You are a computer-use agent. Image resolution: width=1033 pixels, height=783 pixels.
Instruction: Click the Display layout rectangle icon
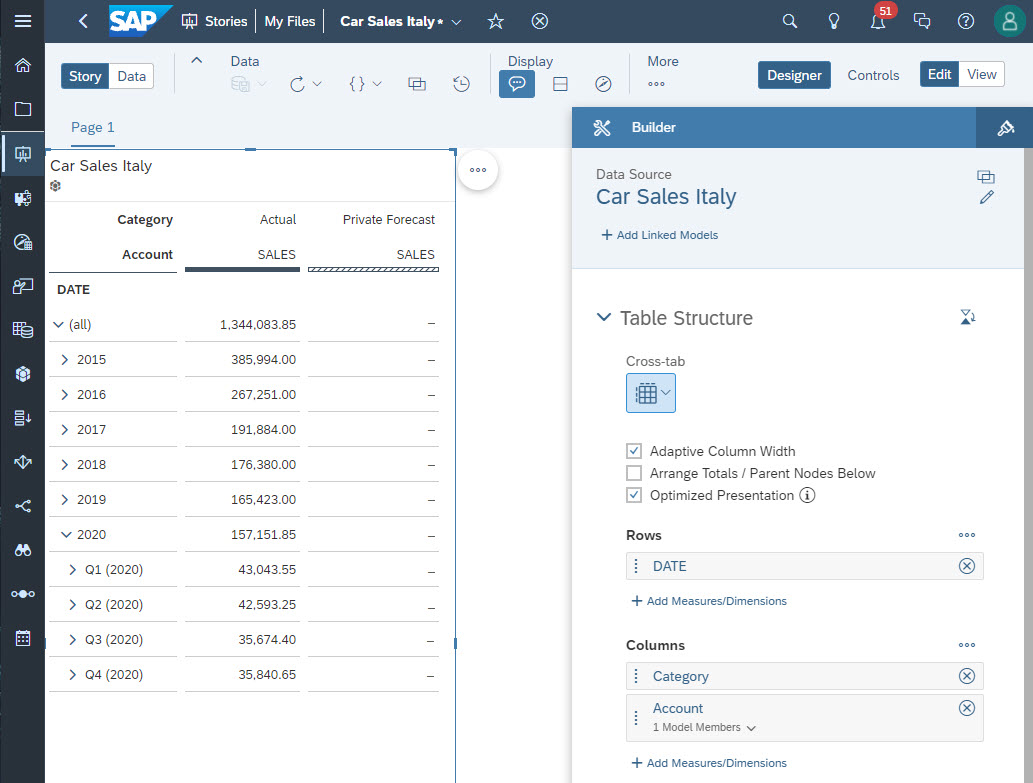tap(560, 84)
